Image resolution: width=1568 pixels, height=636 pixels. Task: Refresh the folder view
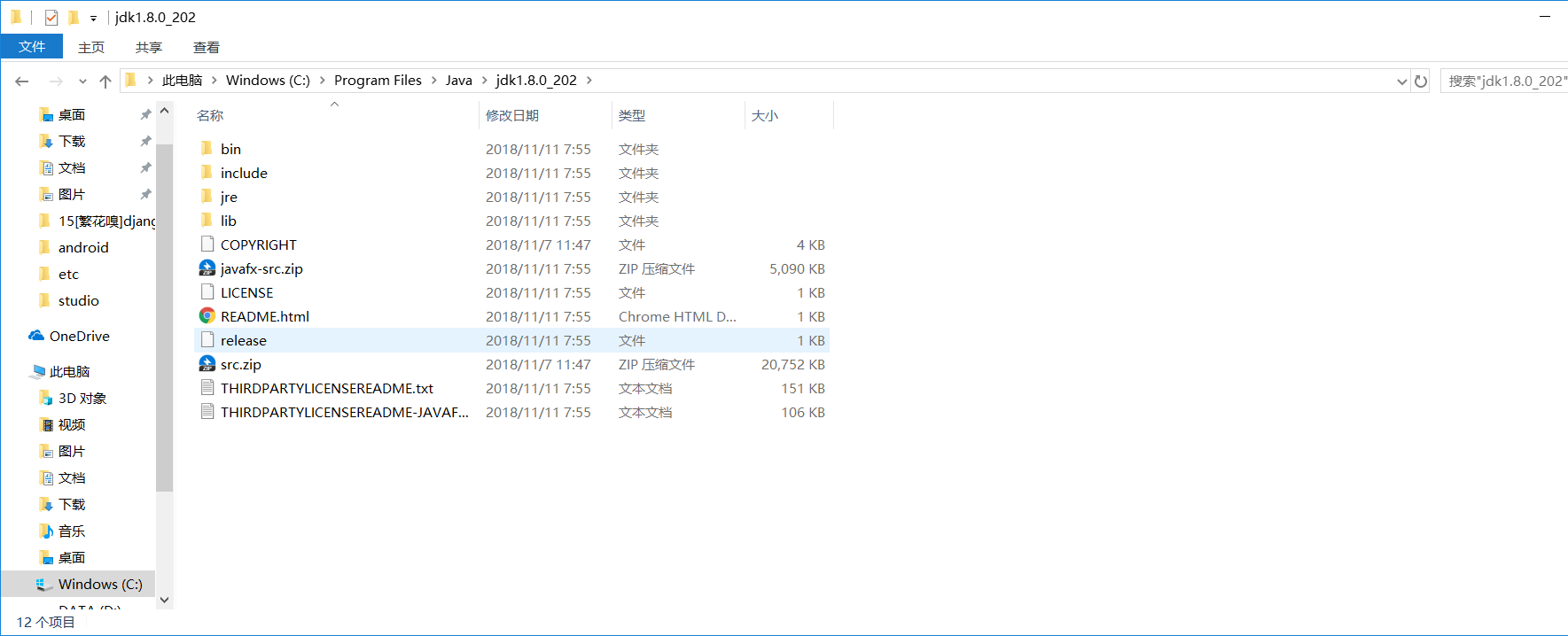pyautogui.click(x=1421, y=81)
